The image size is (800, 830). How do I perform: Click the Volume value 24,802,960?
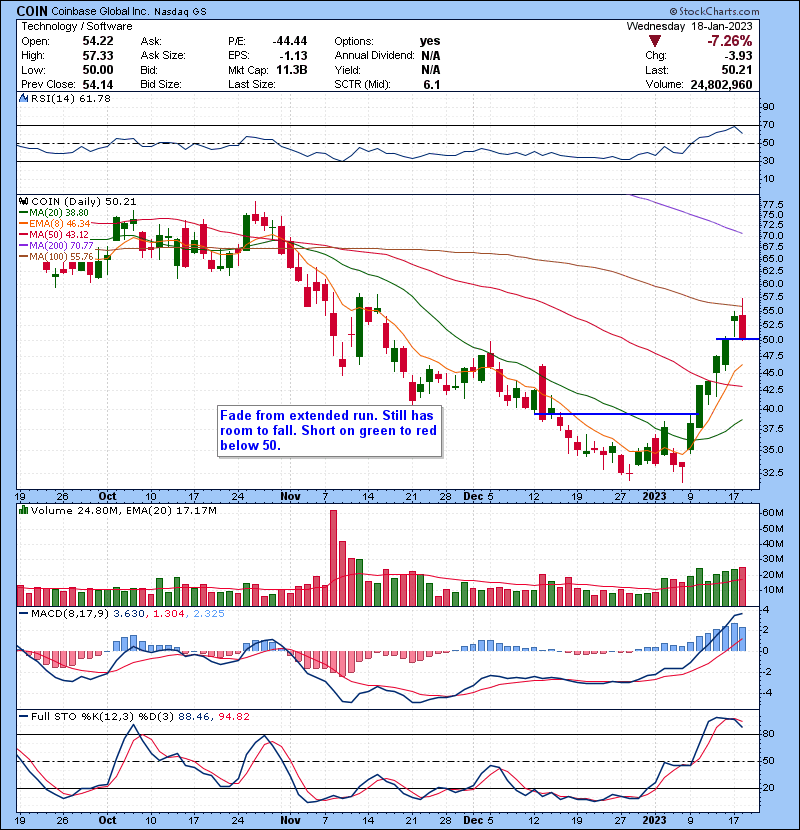[x=721, y=85]
